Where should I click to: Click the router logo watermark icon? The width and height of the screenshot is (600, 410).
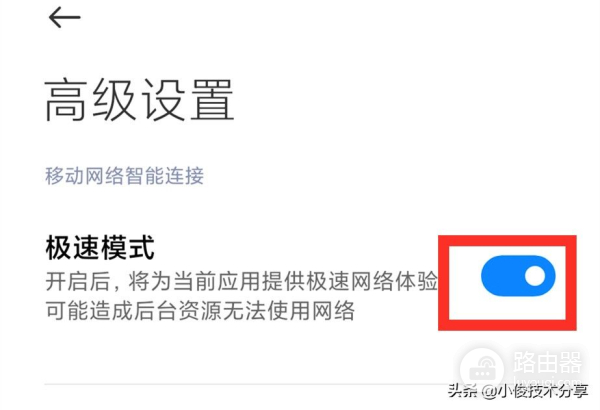[482, 369]
